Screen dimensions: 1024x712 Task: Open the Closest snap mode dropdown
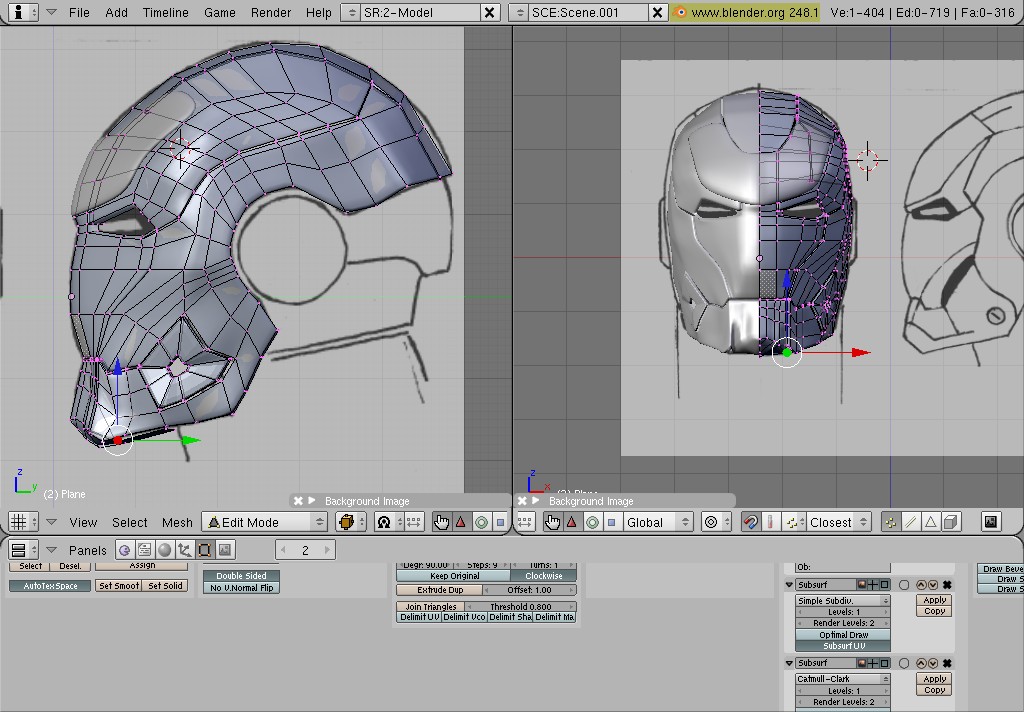pos(838,522)
